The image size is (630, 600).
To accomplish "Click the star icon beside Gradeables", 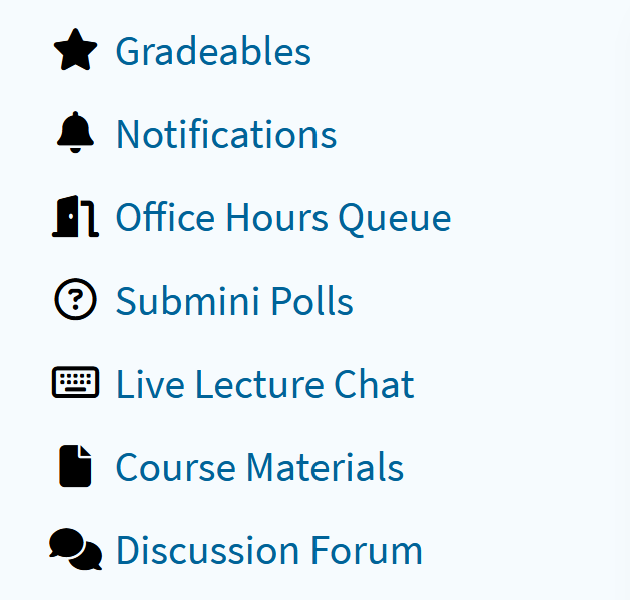I will coord(75,49).
